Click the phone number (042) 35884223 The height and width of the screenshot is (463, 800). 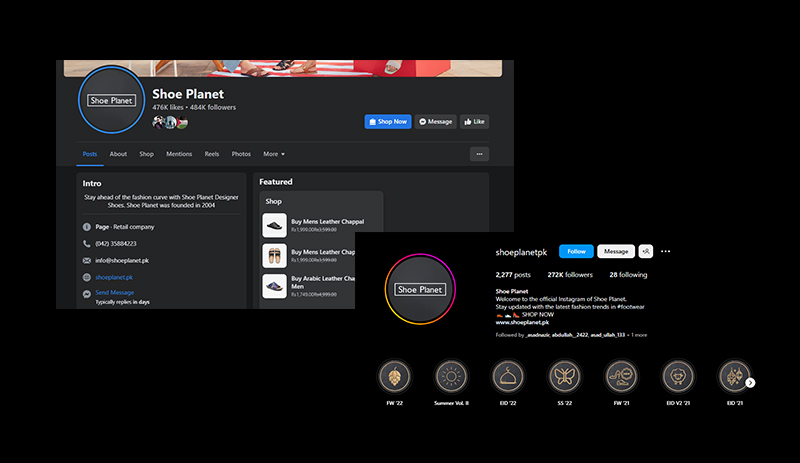116,243
